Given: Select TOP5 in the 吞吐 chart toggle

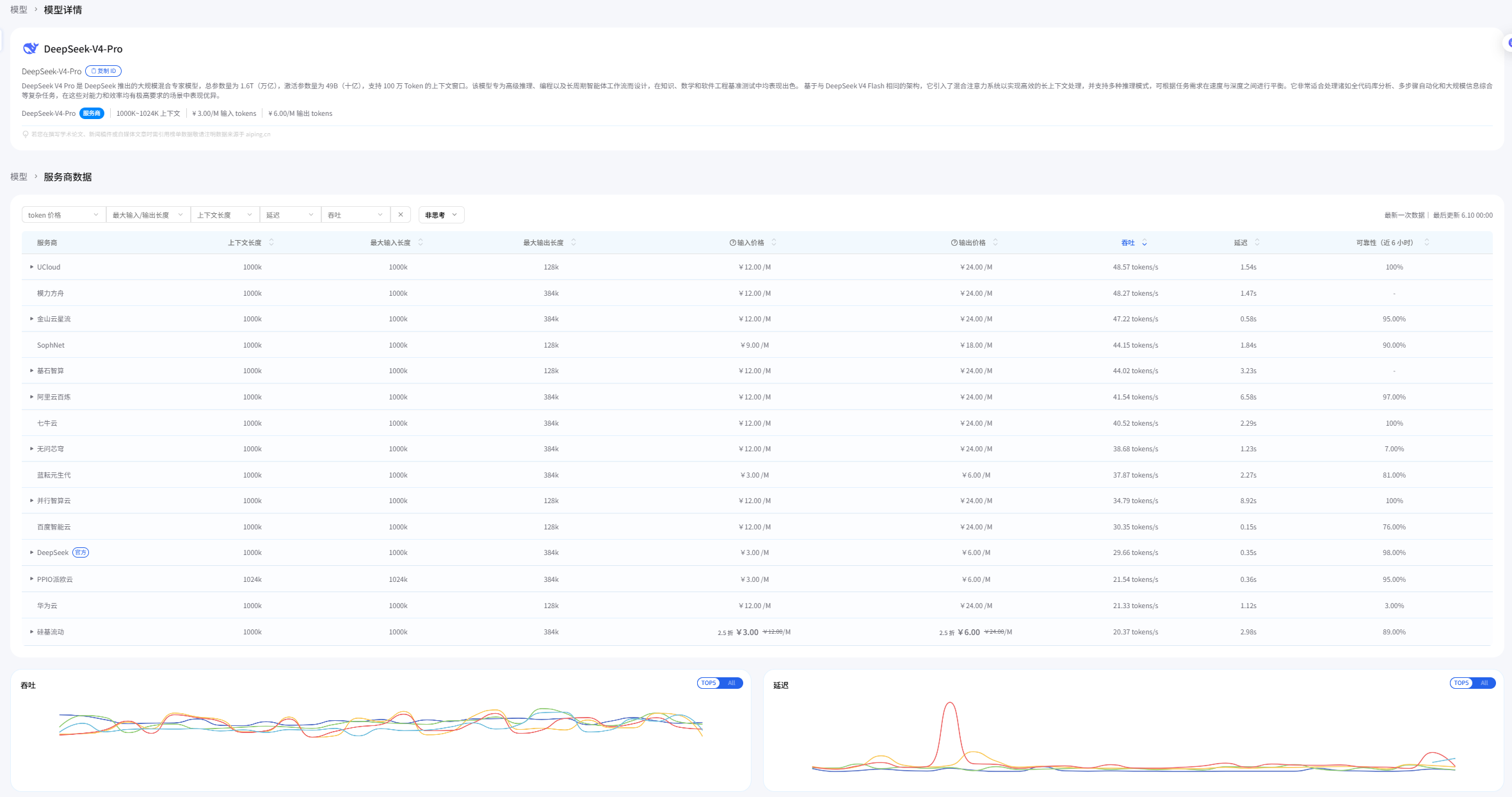Looking at the screenshot, I should click(709, 683).
